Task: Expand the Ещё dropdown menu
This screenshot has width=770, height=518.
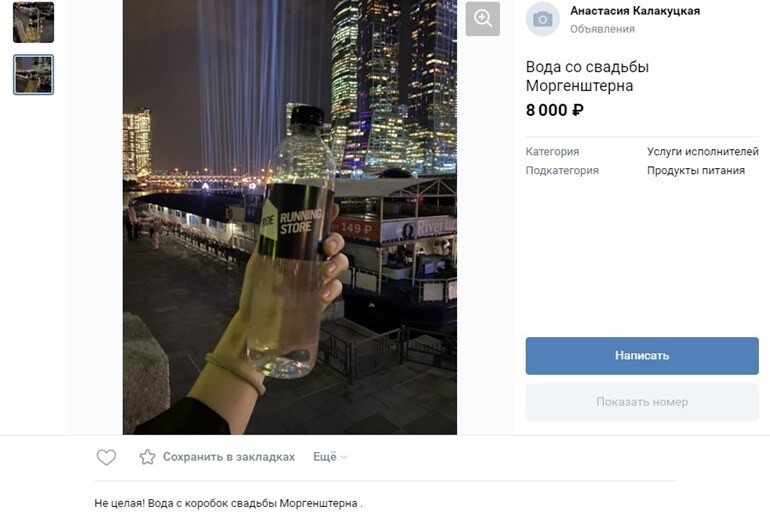Action: [330, 457]
